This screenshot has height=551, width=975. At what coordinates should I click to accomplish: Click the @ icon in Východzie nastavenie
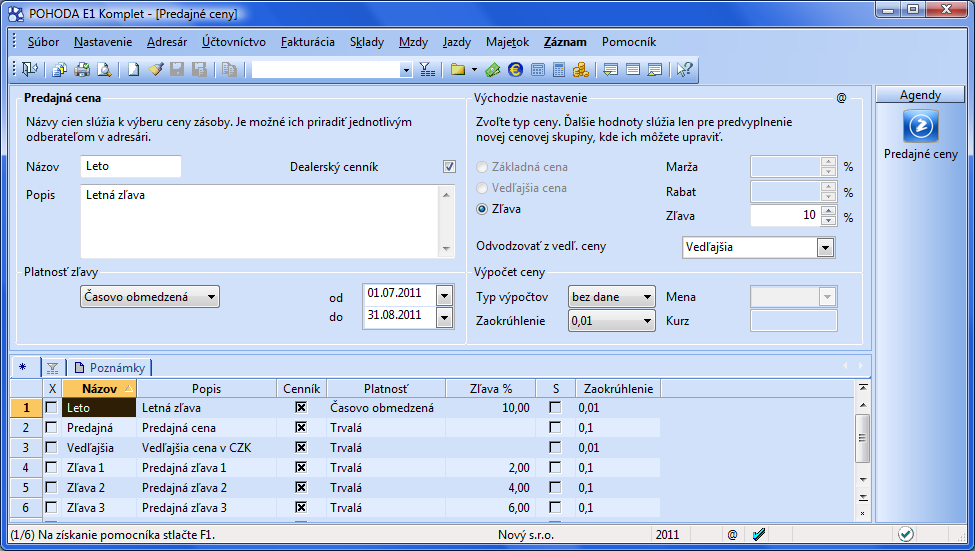[841, 98]
